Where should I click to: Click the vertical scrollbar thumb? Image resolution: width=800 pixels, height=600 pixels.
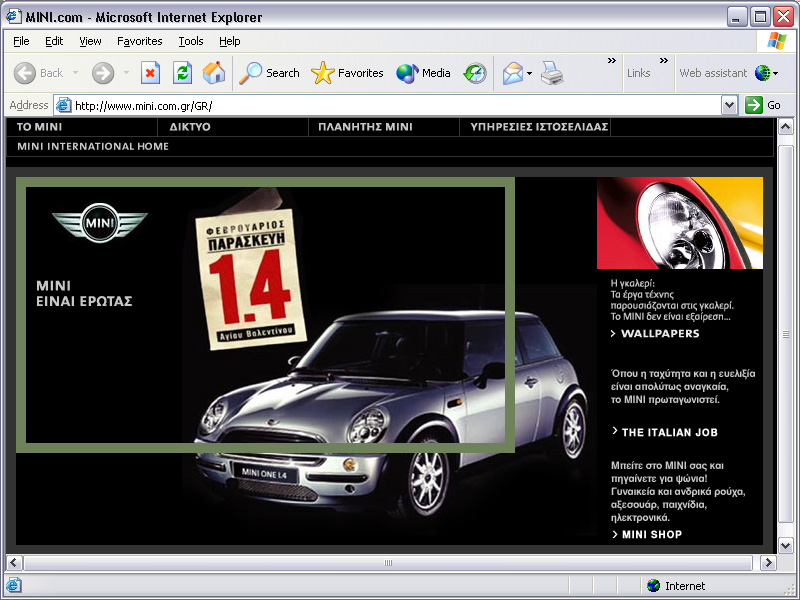[x=786, y=334]
